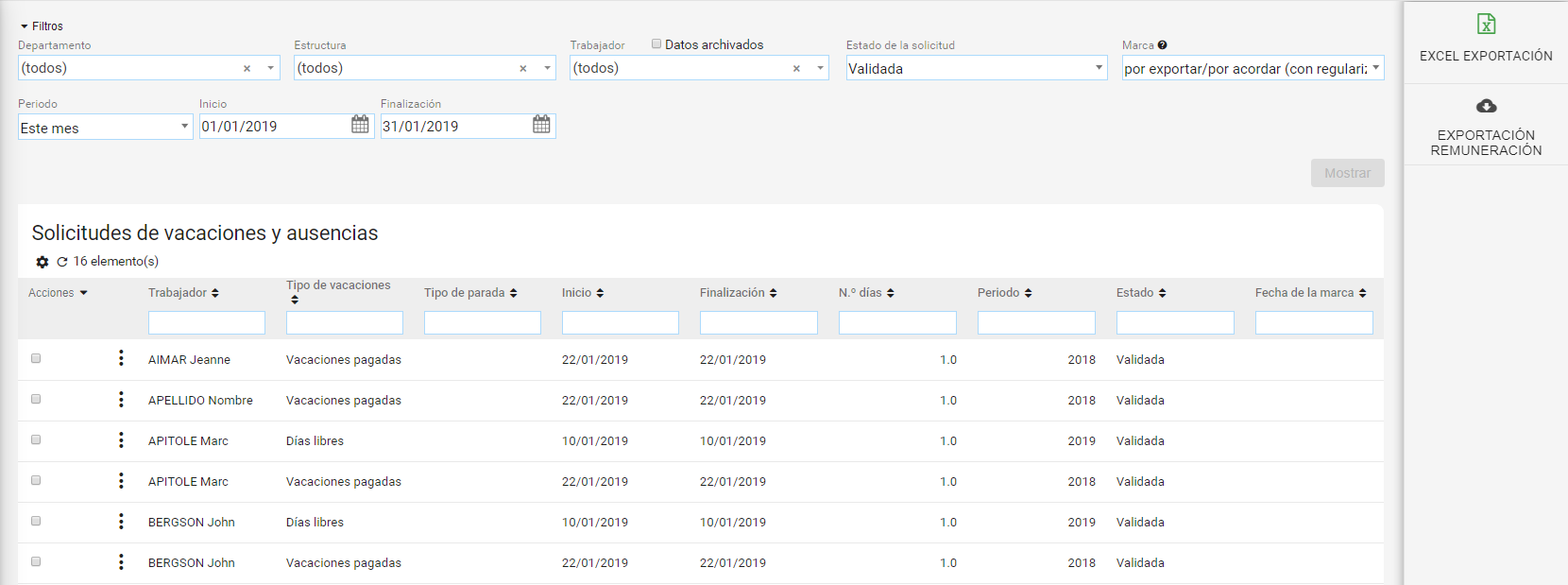Check the BERGSON John Vacaciones pagadas row
This screenshot has width=1568, height=585.
pos(36,561)
